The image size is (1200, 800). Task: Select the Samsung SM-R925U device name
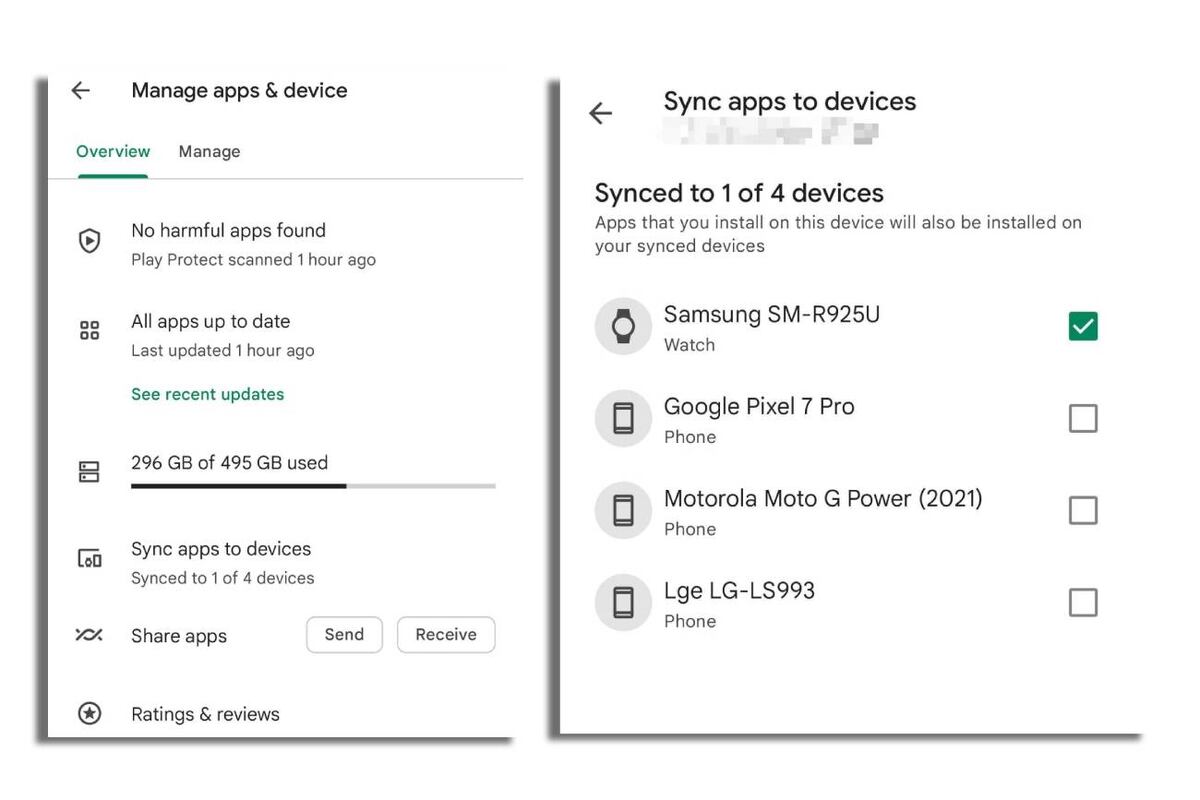[x=772, y=314]
